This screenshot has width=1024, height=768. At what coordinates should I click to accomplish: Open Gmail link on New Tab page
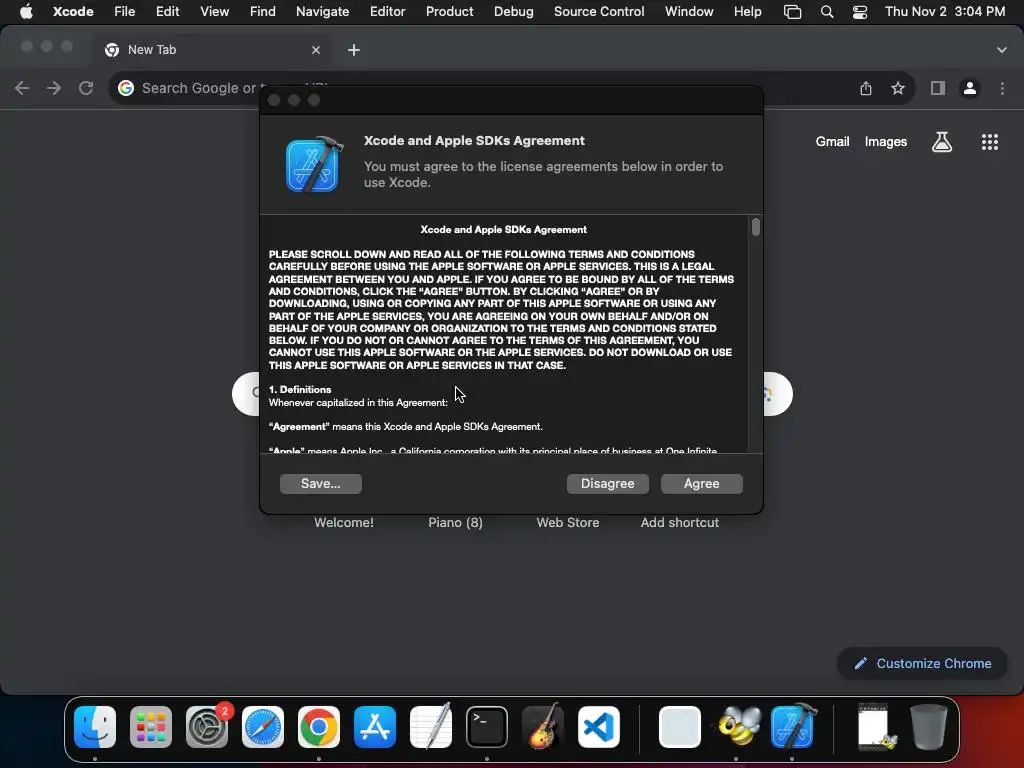pyautogui.click(x=832, y=142)
